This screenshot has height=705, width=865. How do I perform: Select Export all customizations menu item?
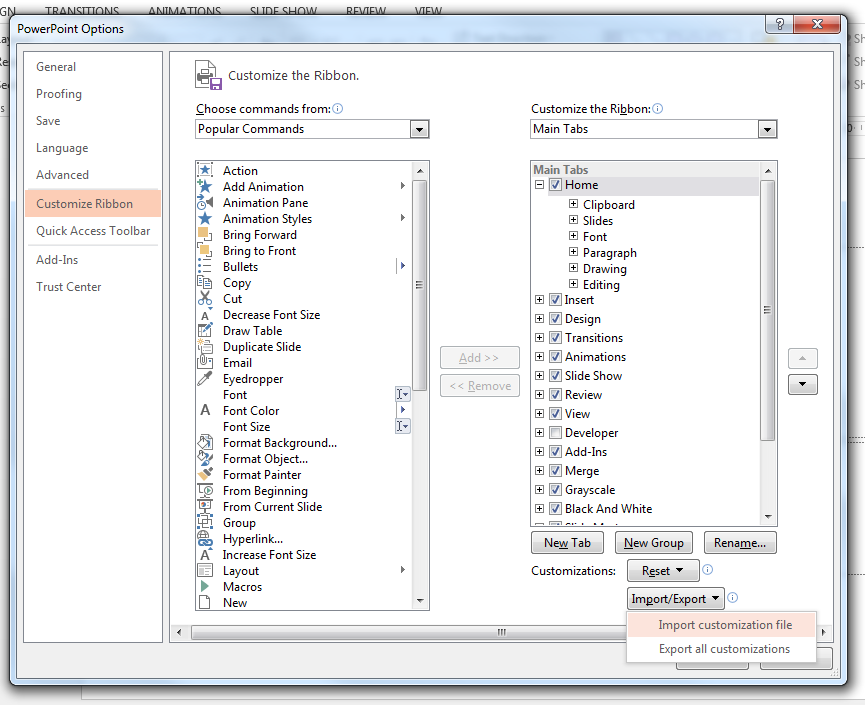point(722,649)
